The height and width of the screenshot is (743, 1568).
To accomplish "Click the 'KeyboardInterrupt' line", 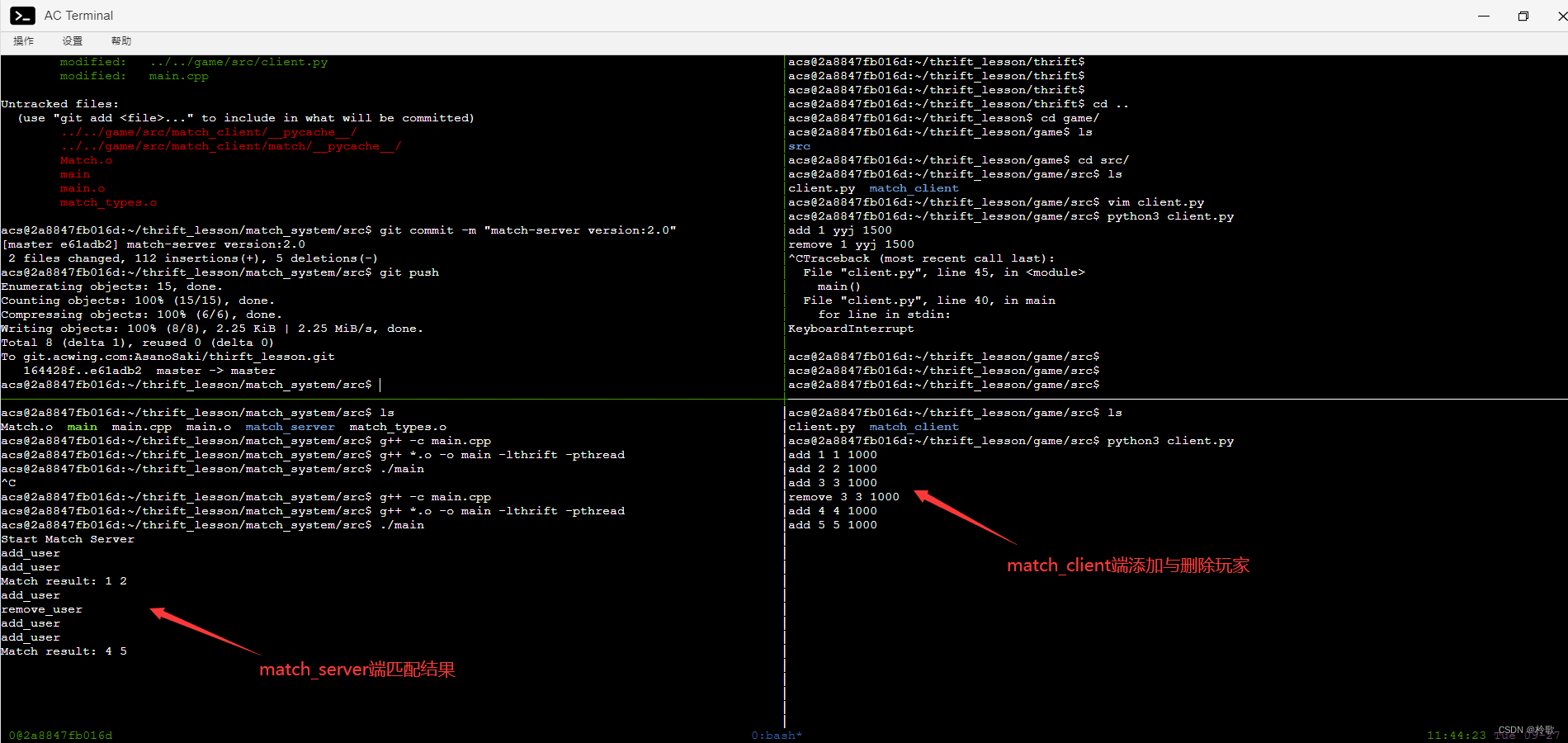I will tap(851, 329).
